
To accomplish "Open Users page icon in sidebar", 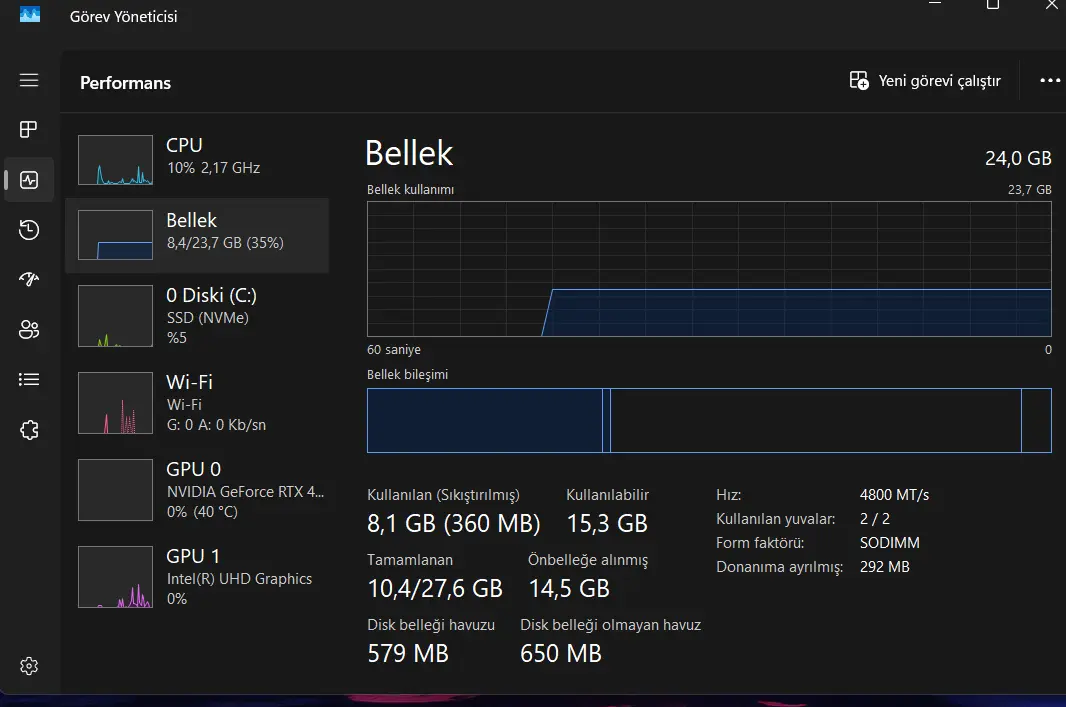I will point(29,330).
